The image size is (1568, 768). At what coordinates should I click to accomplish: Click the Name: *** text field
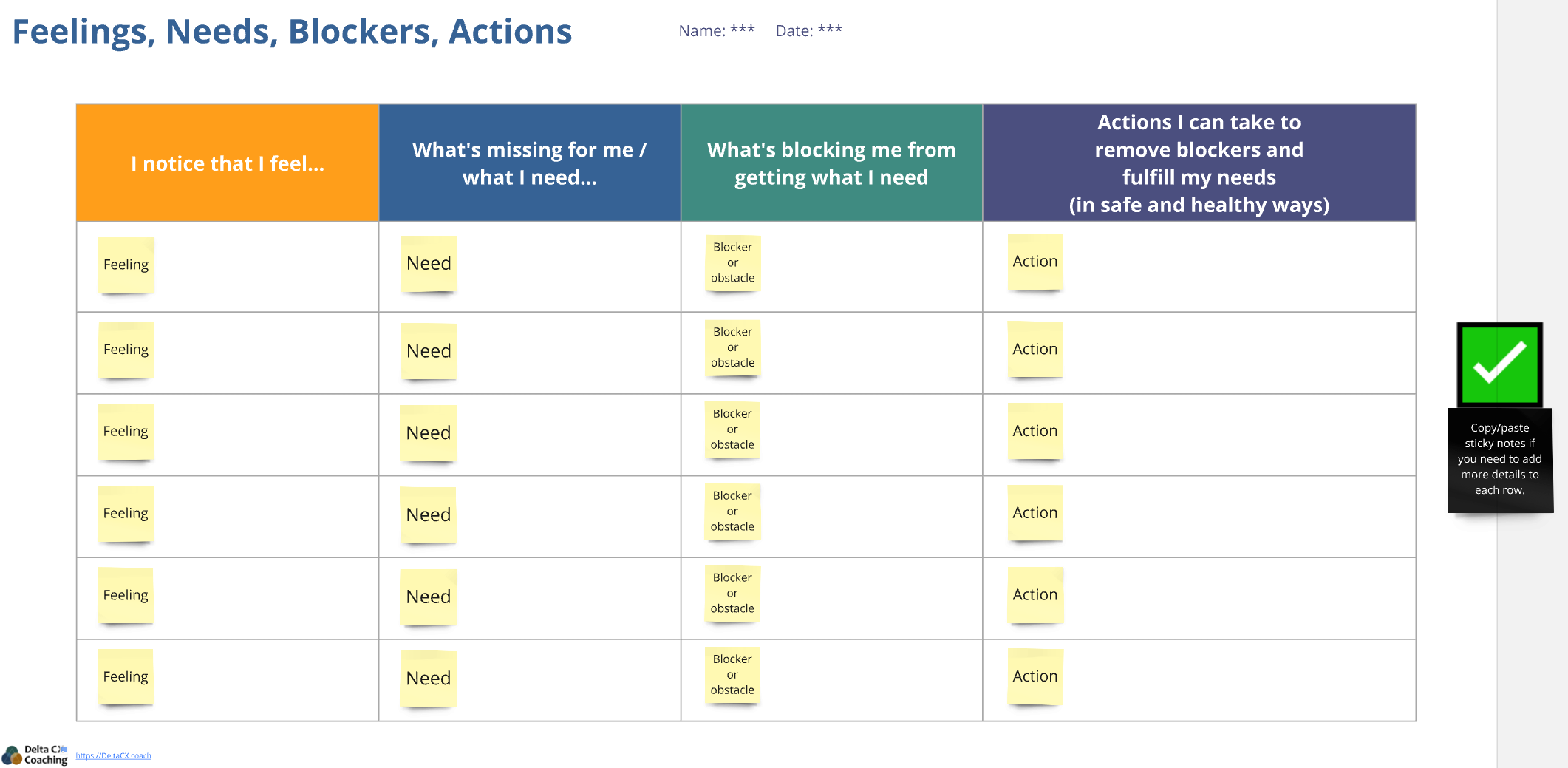point(717,30)
